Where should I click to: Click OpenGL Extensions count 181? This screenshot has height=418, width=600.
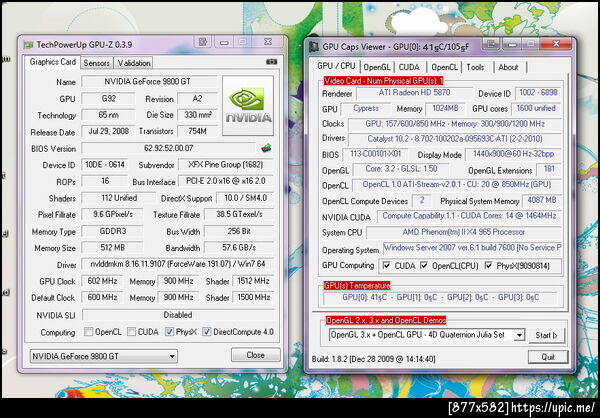point(549,169)
